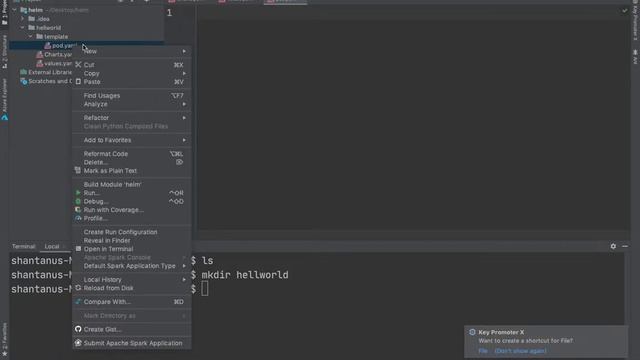Click the Submit Apache Spark Application icon

78,343
